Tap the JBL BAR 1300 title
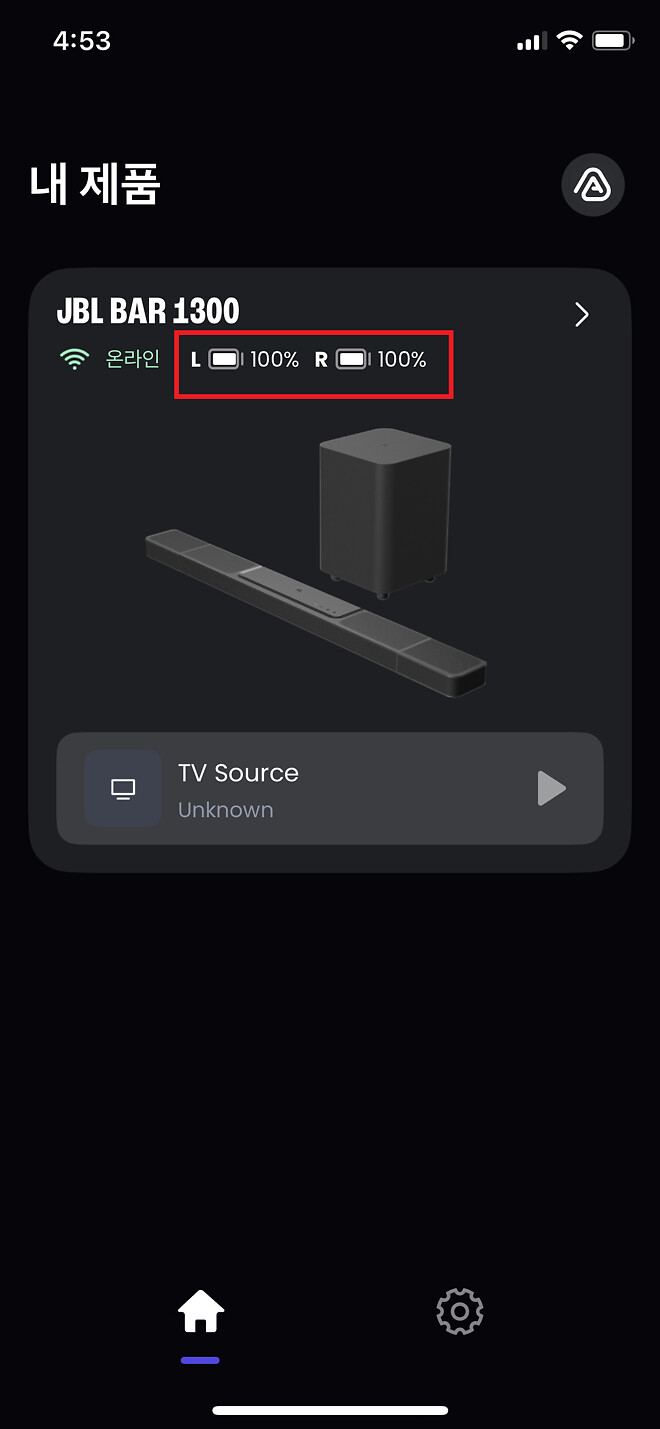This screenshot has width=660, height=1429. pyautogui.click(x=148, y=311)
